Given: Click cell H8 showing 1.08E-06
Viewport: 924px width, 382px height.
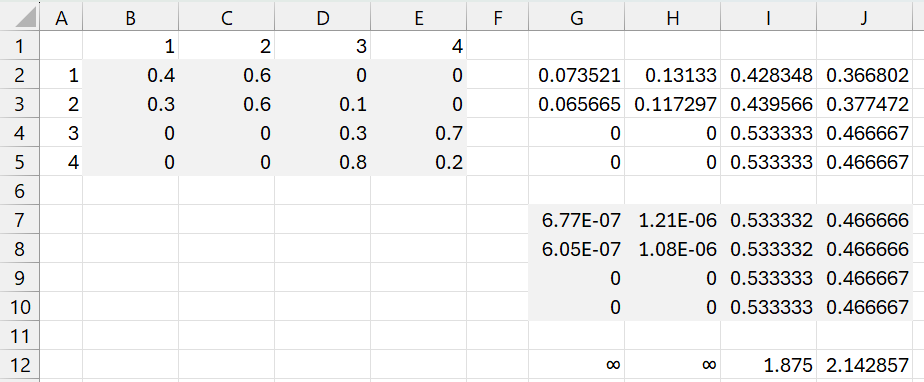Looking at the screenshot, I should point(672,248).
